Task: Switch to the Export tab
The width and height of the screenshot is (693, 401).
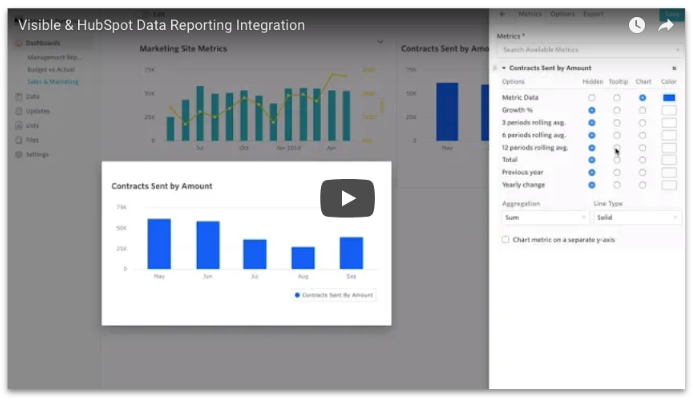Action: click(x=593, y=14)
